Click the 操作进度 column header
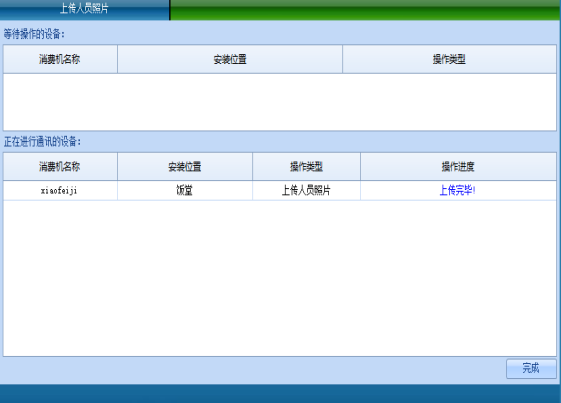Screen dimensions: 561x403 click(x=458, y=166)
